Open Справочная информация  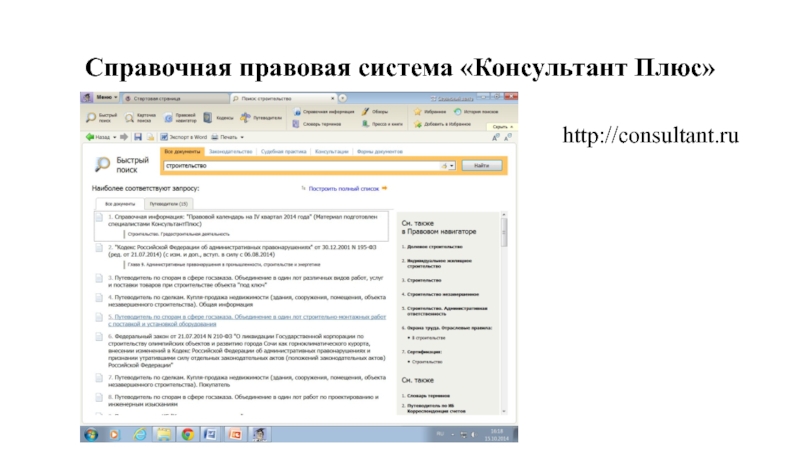[x=323, y=112]
